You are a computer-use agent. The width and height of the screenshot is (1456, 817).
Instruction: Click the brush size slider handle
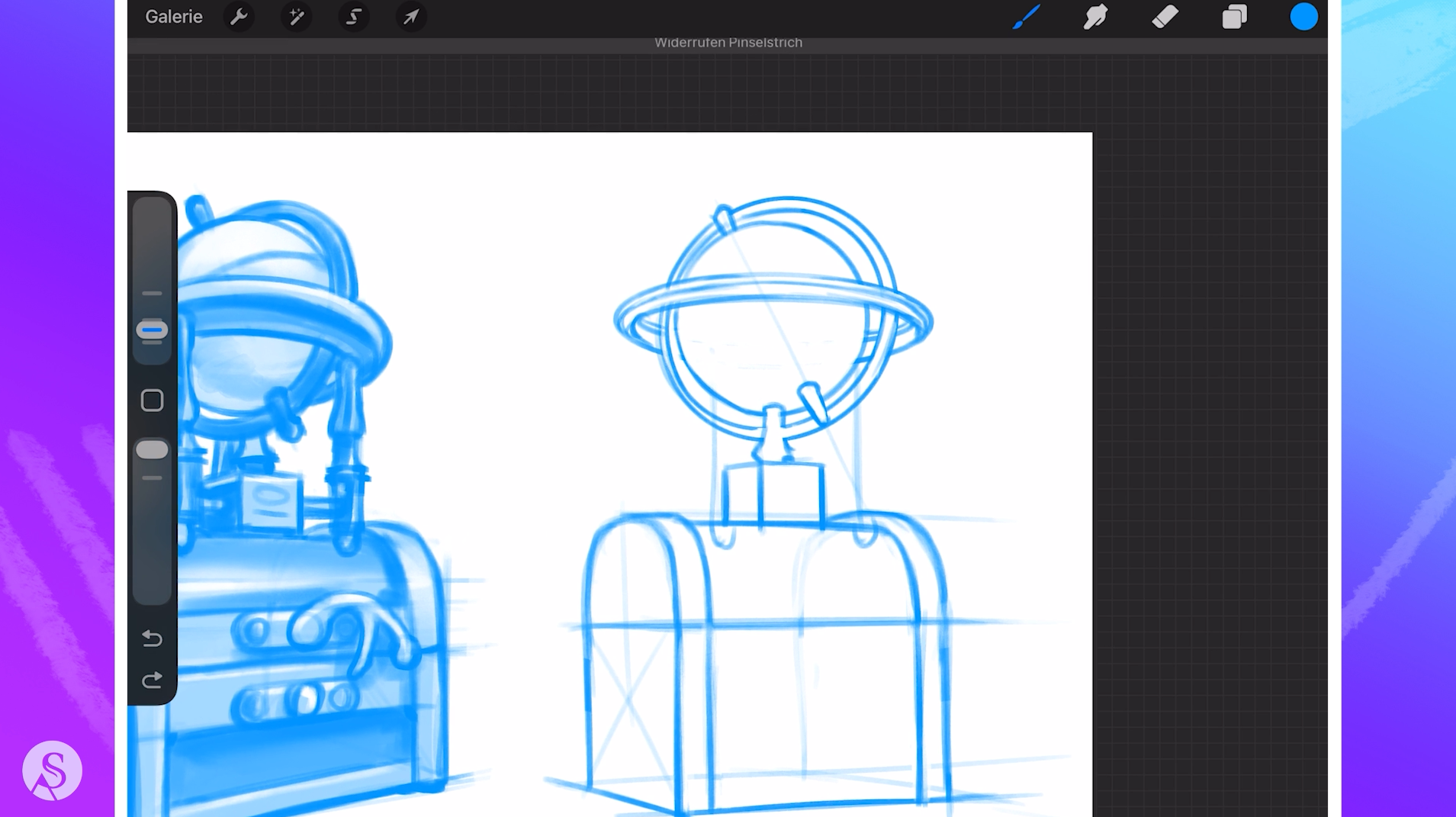(152, 330)
